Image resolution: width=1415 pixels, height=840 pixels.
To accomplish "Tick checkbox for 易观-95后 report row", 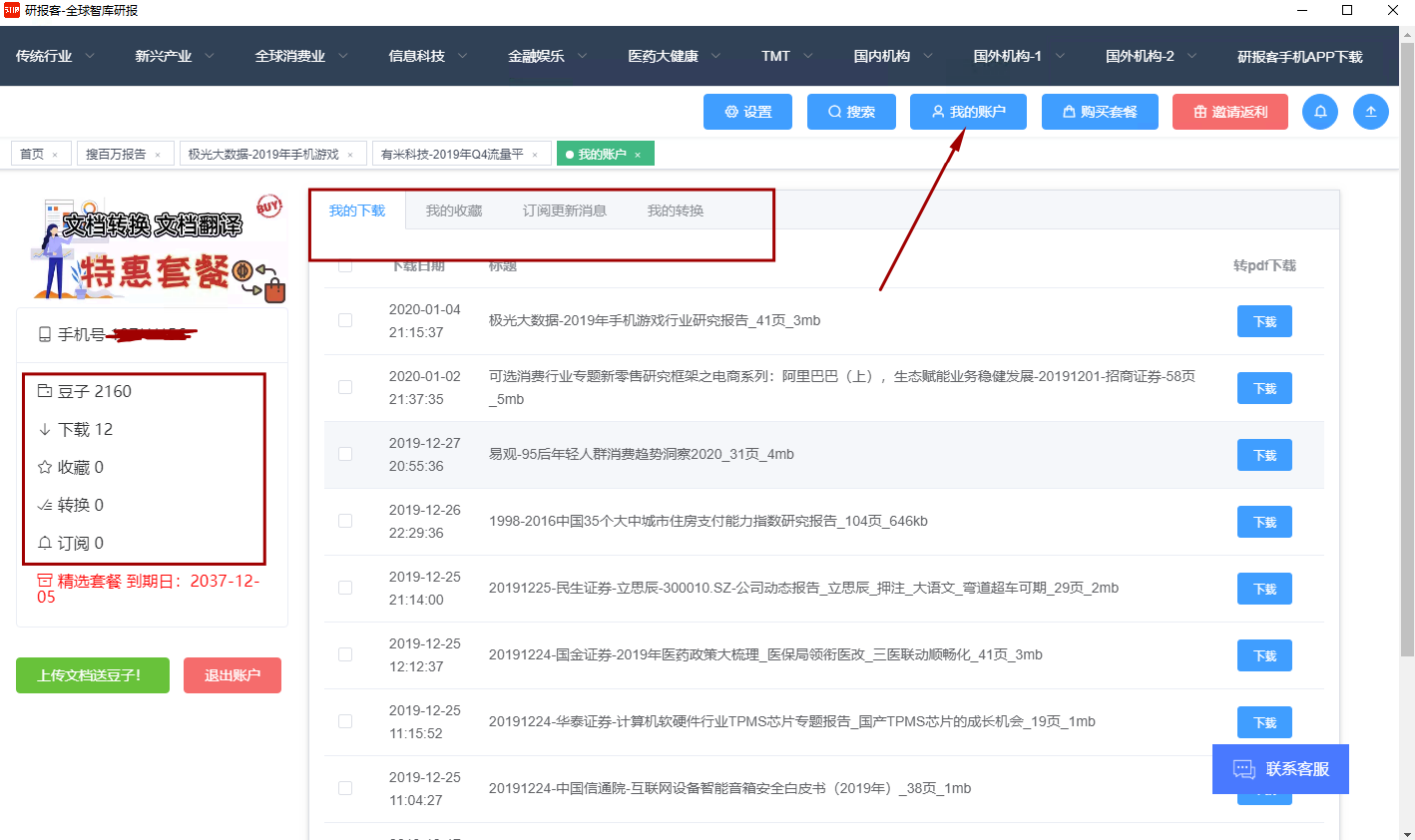I will pyautogui.click(x=345, y=454).
